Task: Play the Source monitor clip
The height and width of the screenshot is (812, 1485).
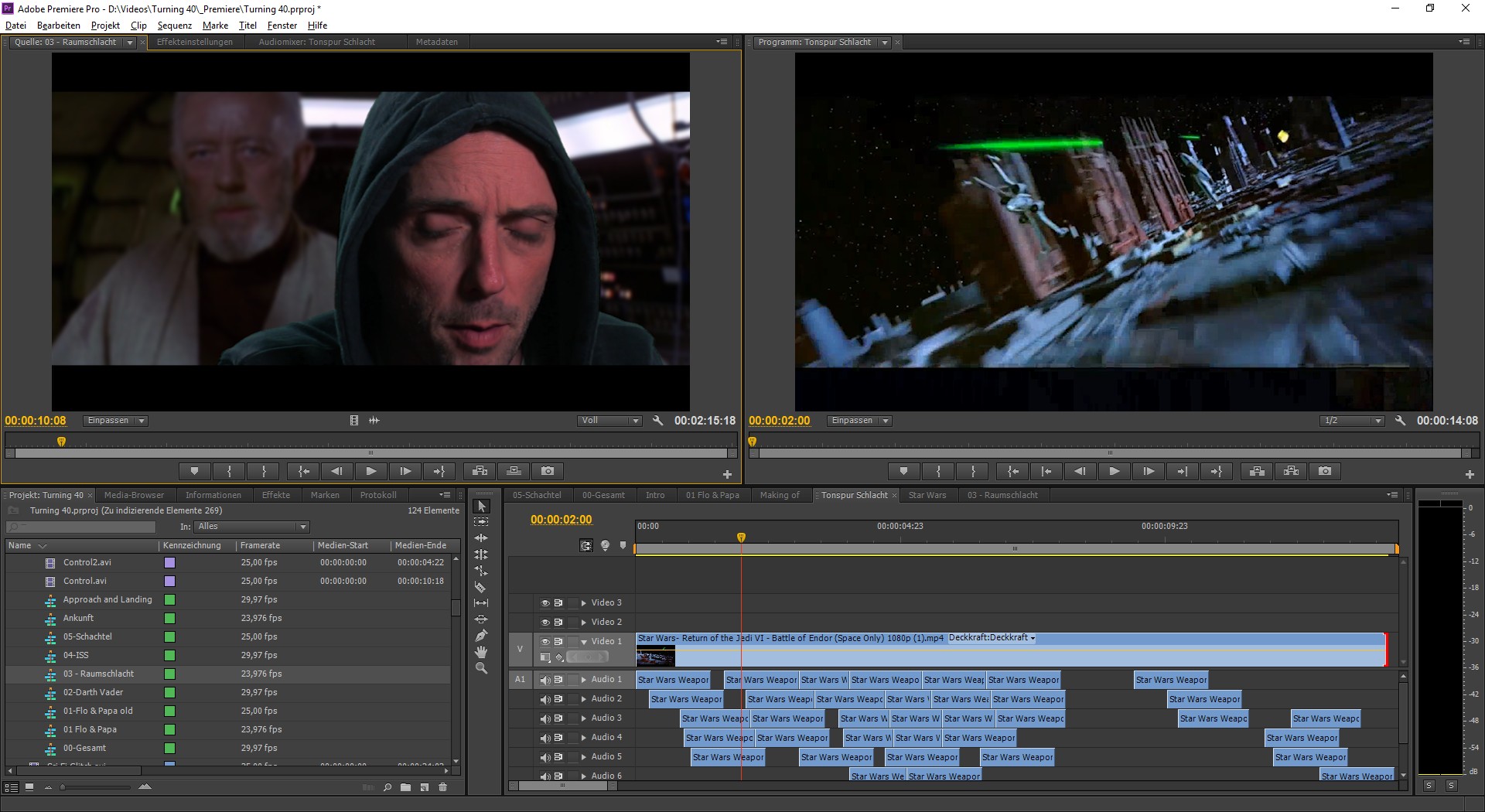Action: click(x=370, y=471)
